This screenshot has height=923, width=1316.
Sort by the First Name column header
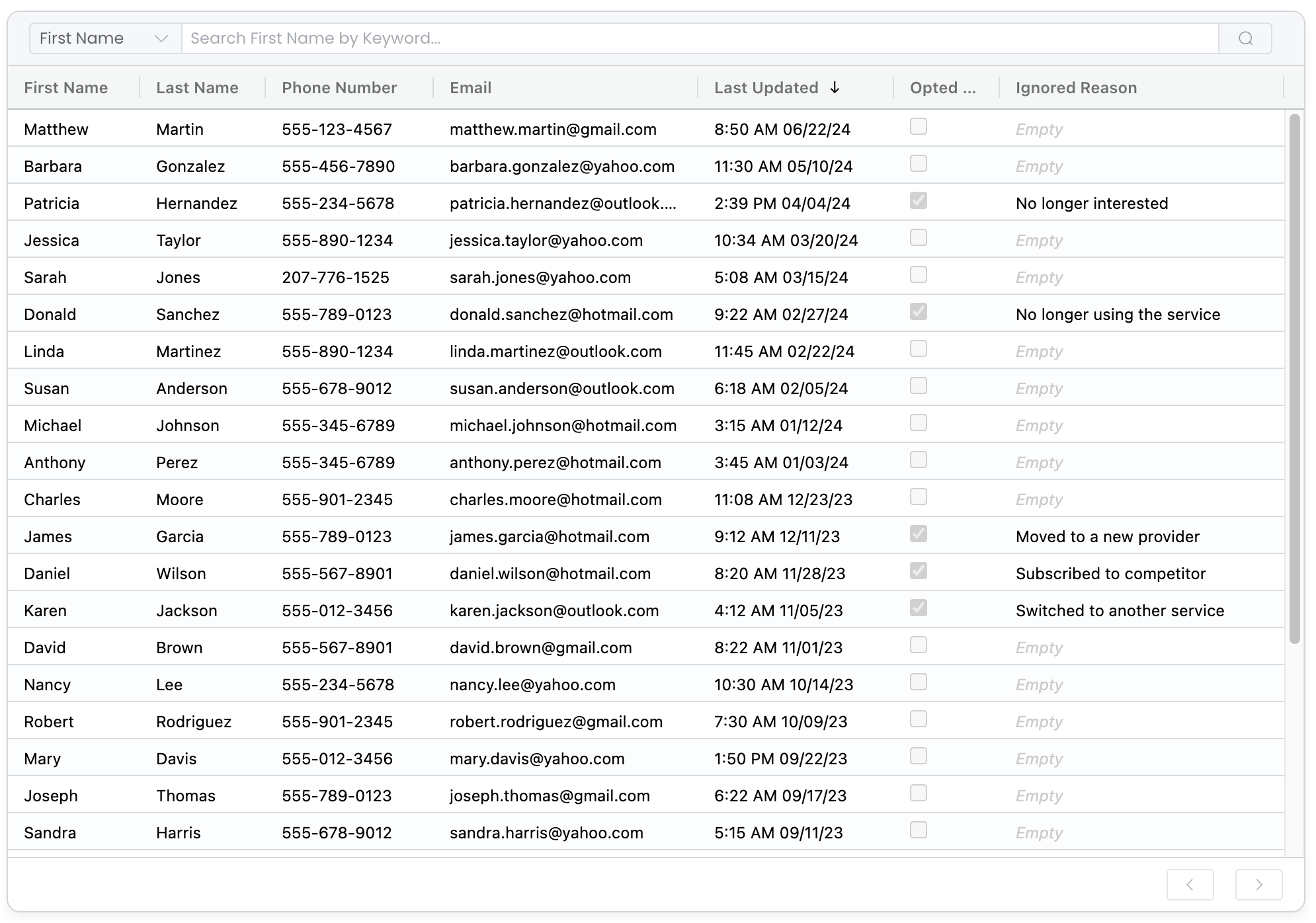click(66, 87)
